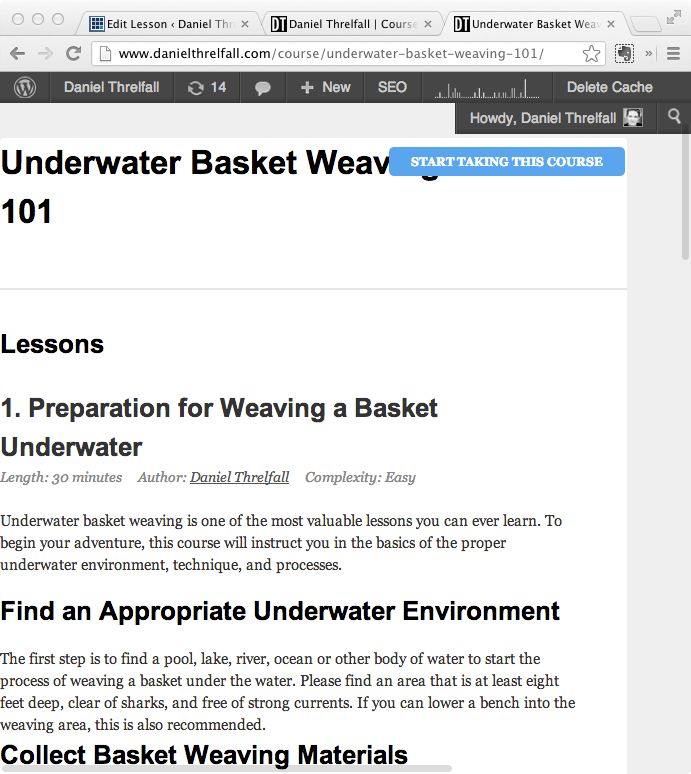Open the New content menu
This screenshot has height=774, width=691.
(x=326, y=87)
